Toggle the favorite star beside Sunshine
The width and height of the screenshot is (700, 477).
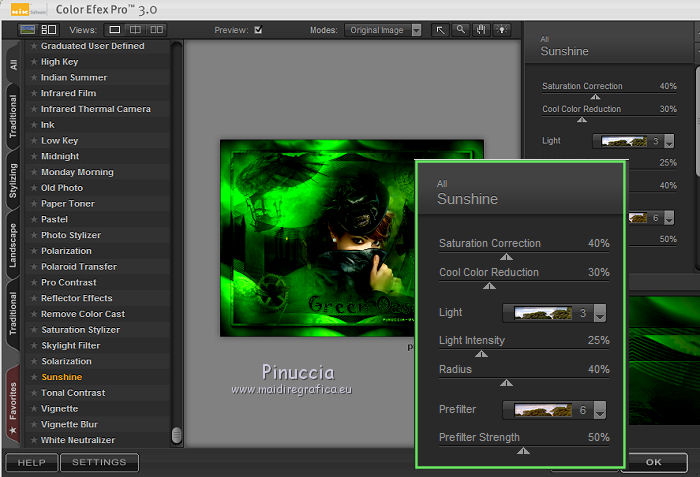33,377
